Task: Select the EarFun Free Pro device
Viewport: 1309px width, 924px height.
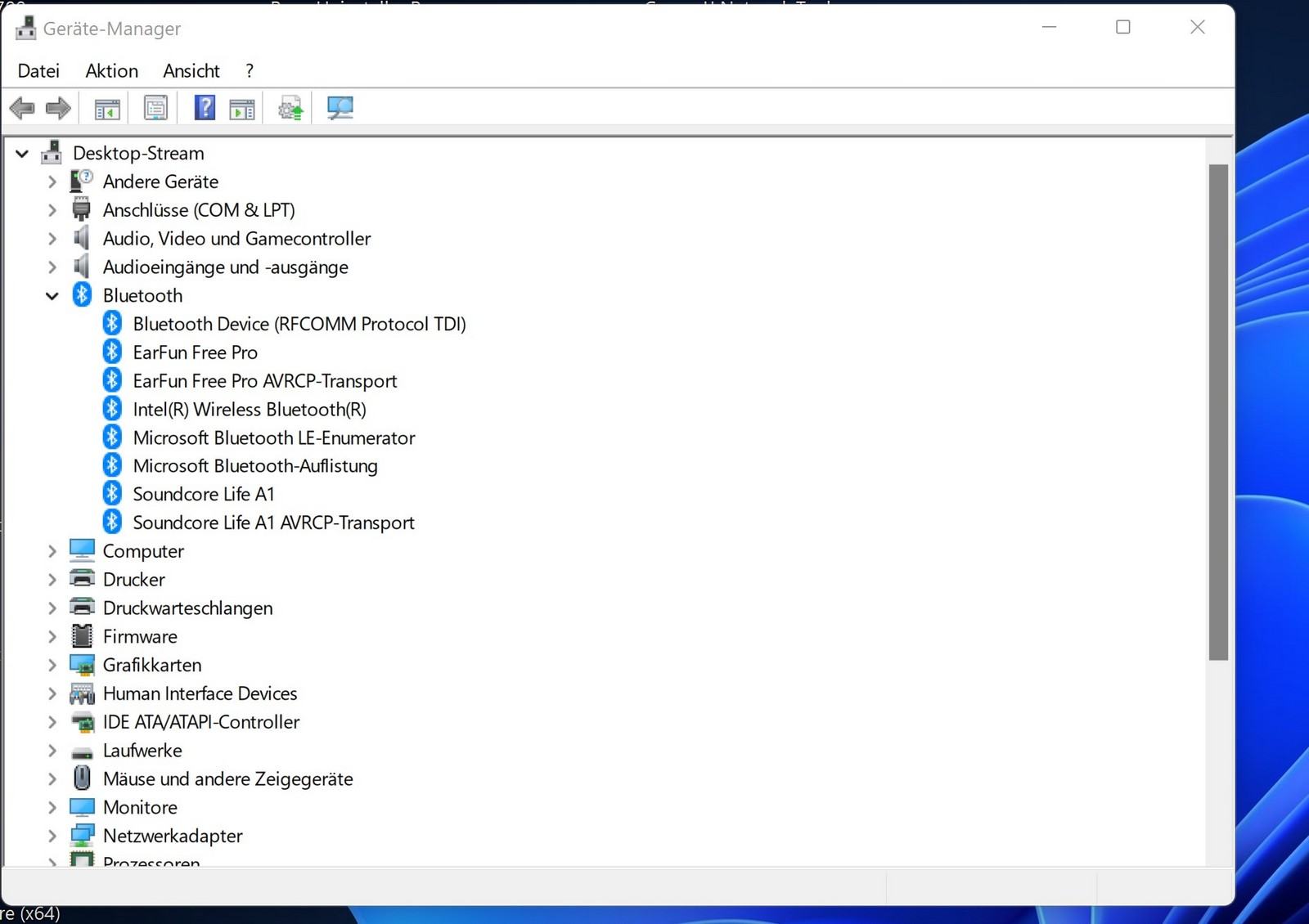Action: coord(195,352)
